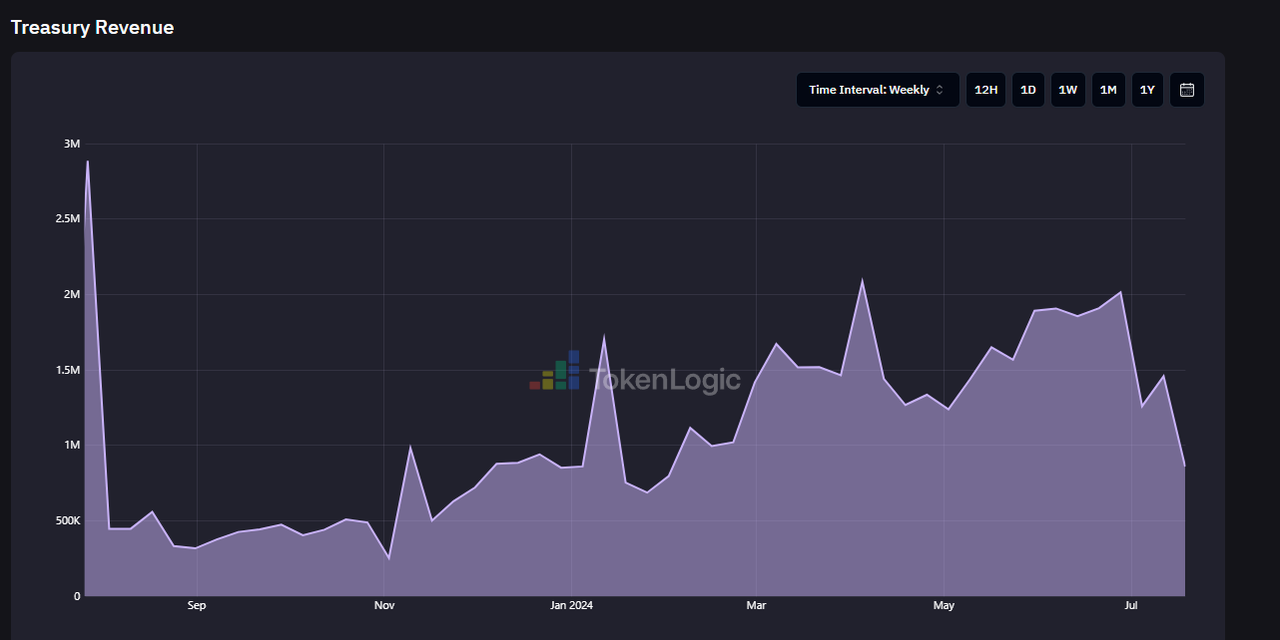Click the Nov x-axis label
Viewport: 1280px width, 640px height.
point(384,605)
